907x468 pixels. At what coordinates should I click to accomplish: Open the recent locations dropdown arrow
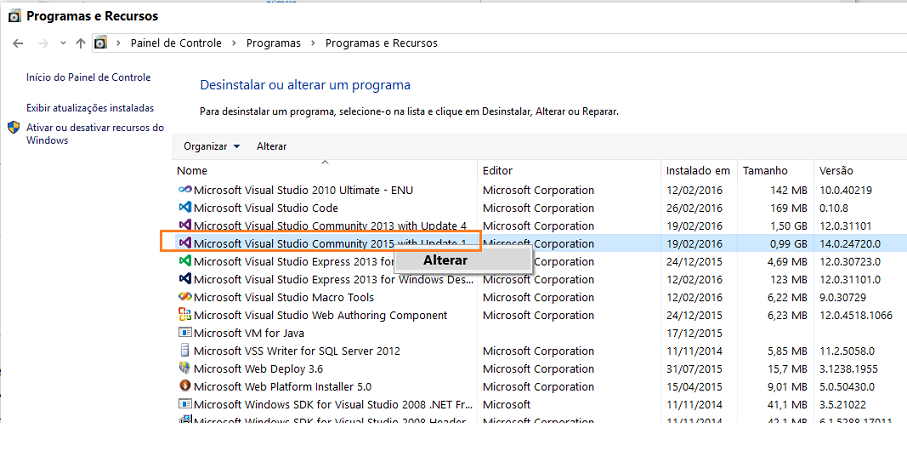pos(63,43)
